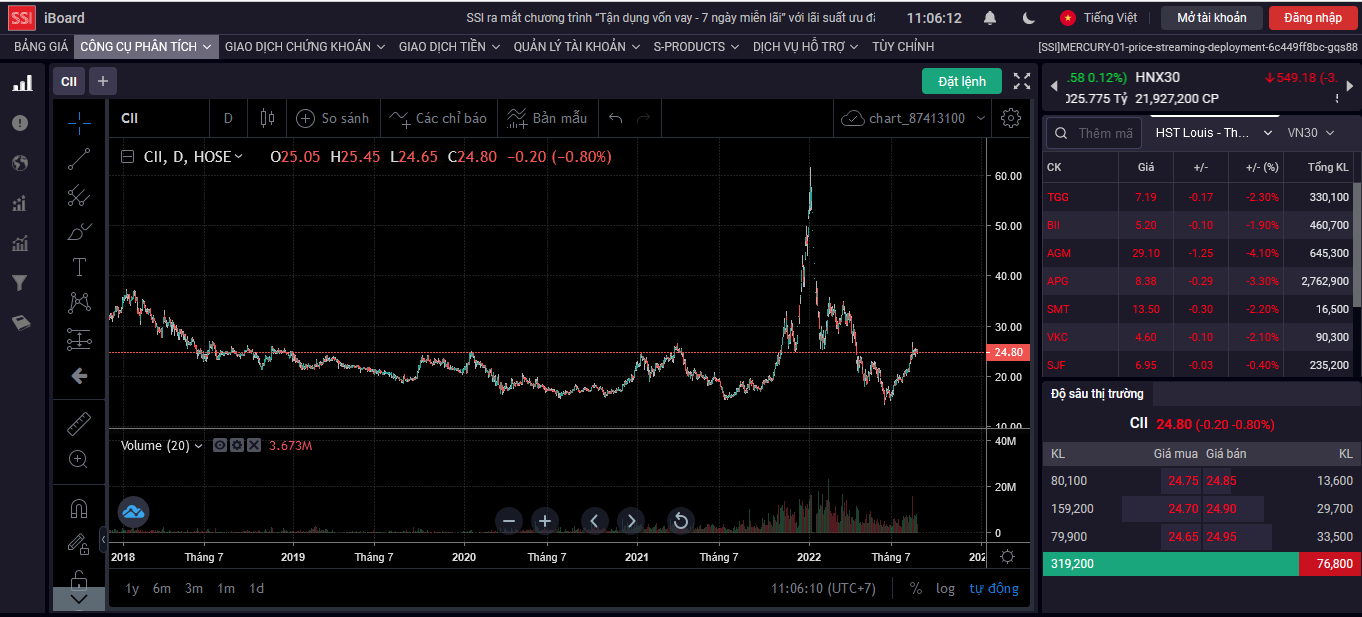Change the D timeframe interval
The image size is (1362, 617).
pos(228,118)
